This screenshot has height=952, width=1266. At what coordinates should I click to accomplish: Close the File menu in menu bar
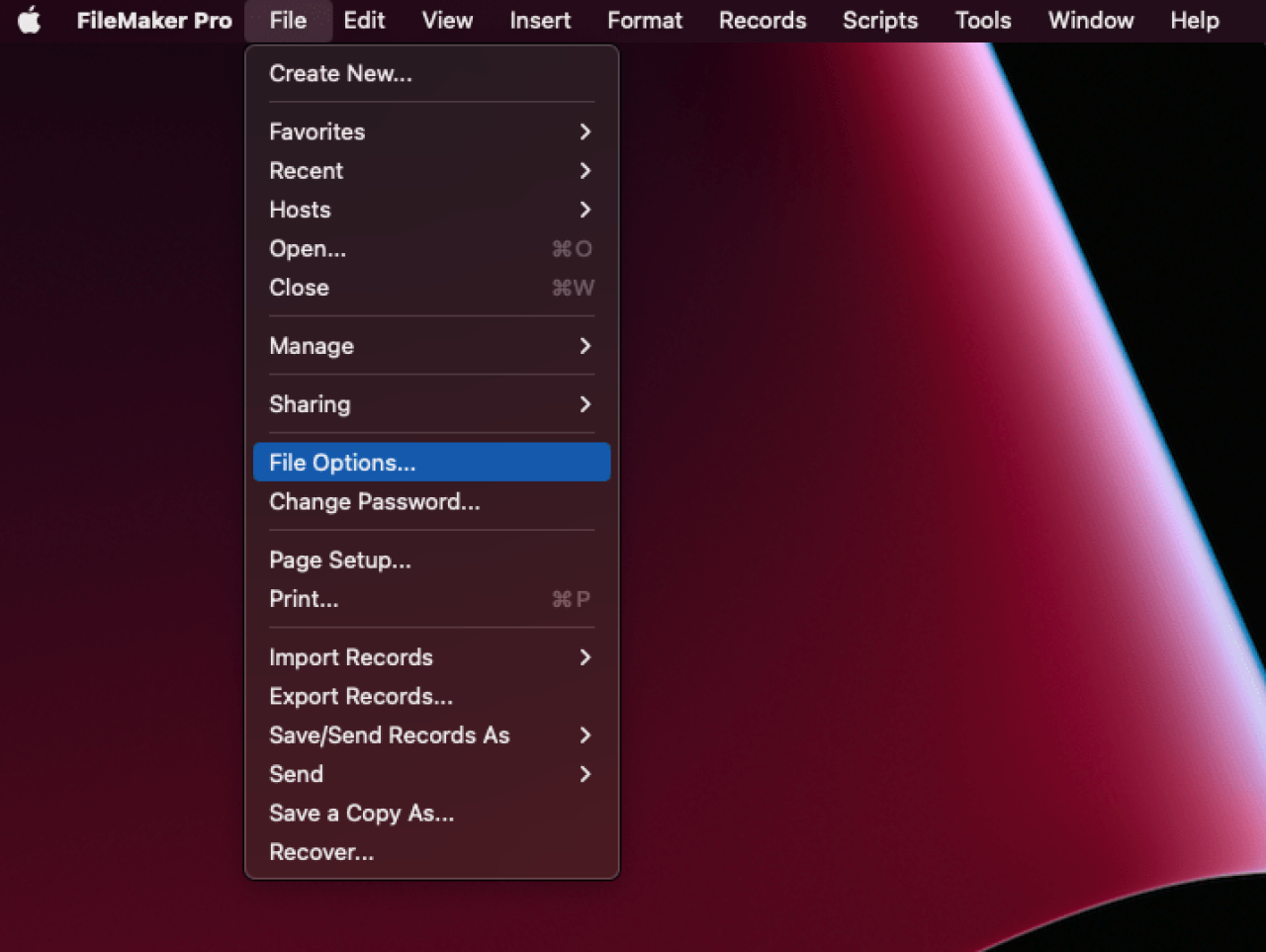pos(288,20)
